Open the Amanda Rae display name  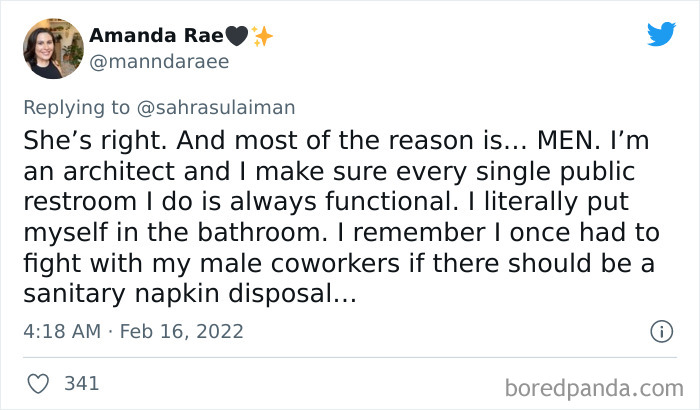[155, 36]
